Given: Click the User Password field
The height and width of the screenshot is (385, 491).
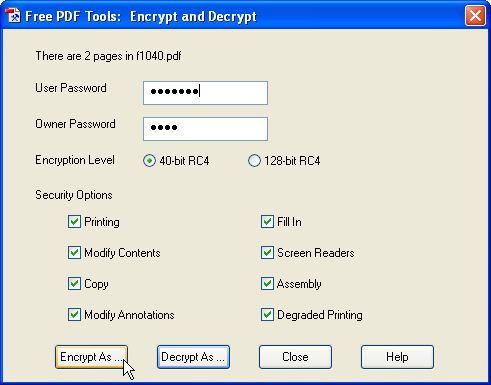Looking at the screenshot, I should 205,93.
